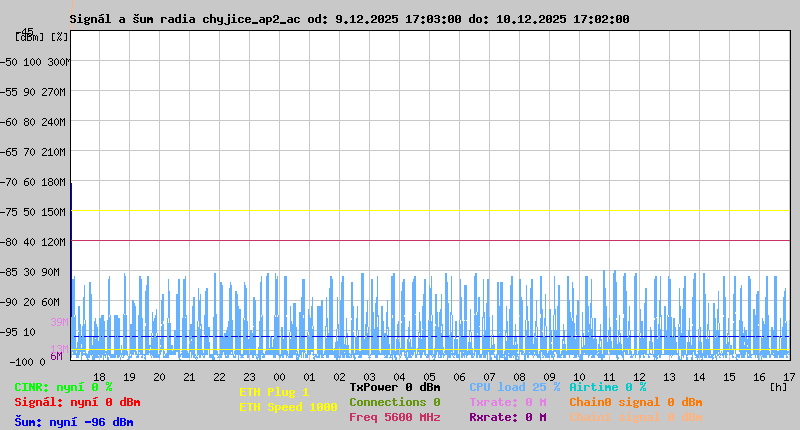Click the horizontal yellow line in the graph
The width and height of the screenshot is (800, 430).
430,211
